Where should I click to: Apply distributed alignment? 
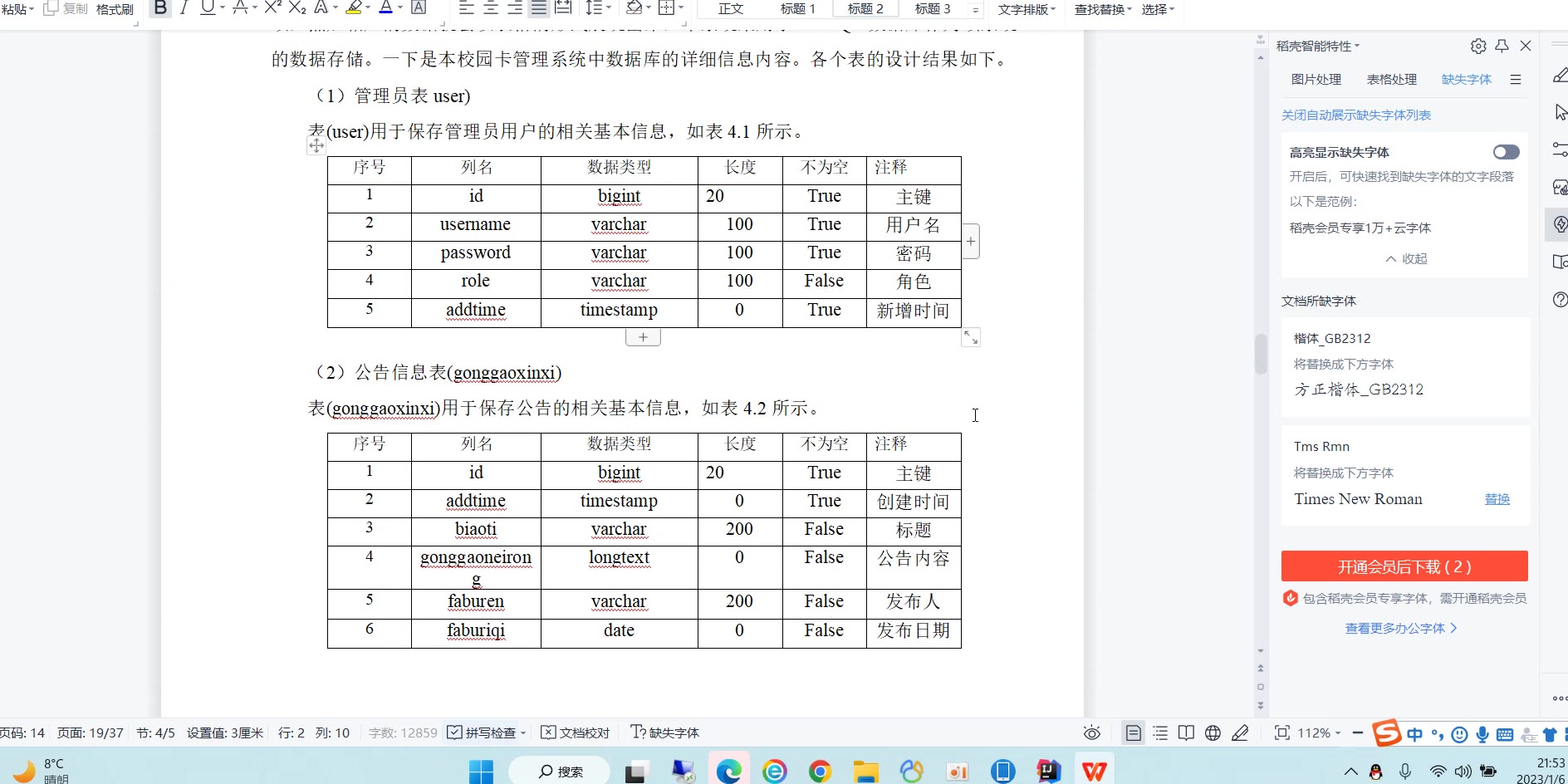pos(563,8)
